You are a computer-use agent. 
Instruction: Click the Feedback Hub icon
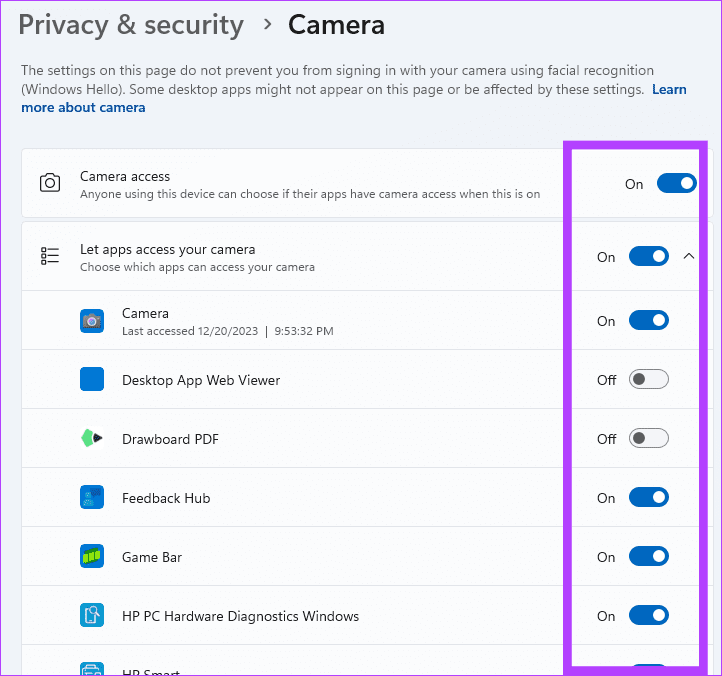click(x=92, y=497)
